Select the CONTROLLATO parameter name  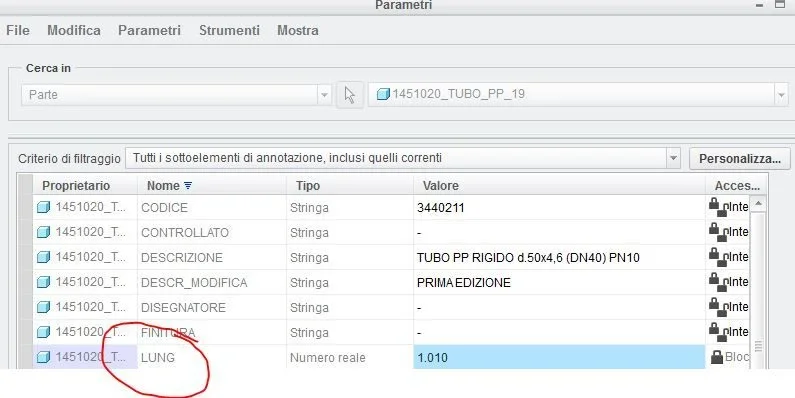click(x=185, y=233)
